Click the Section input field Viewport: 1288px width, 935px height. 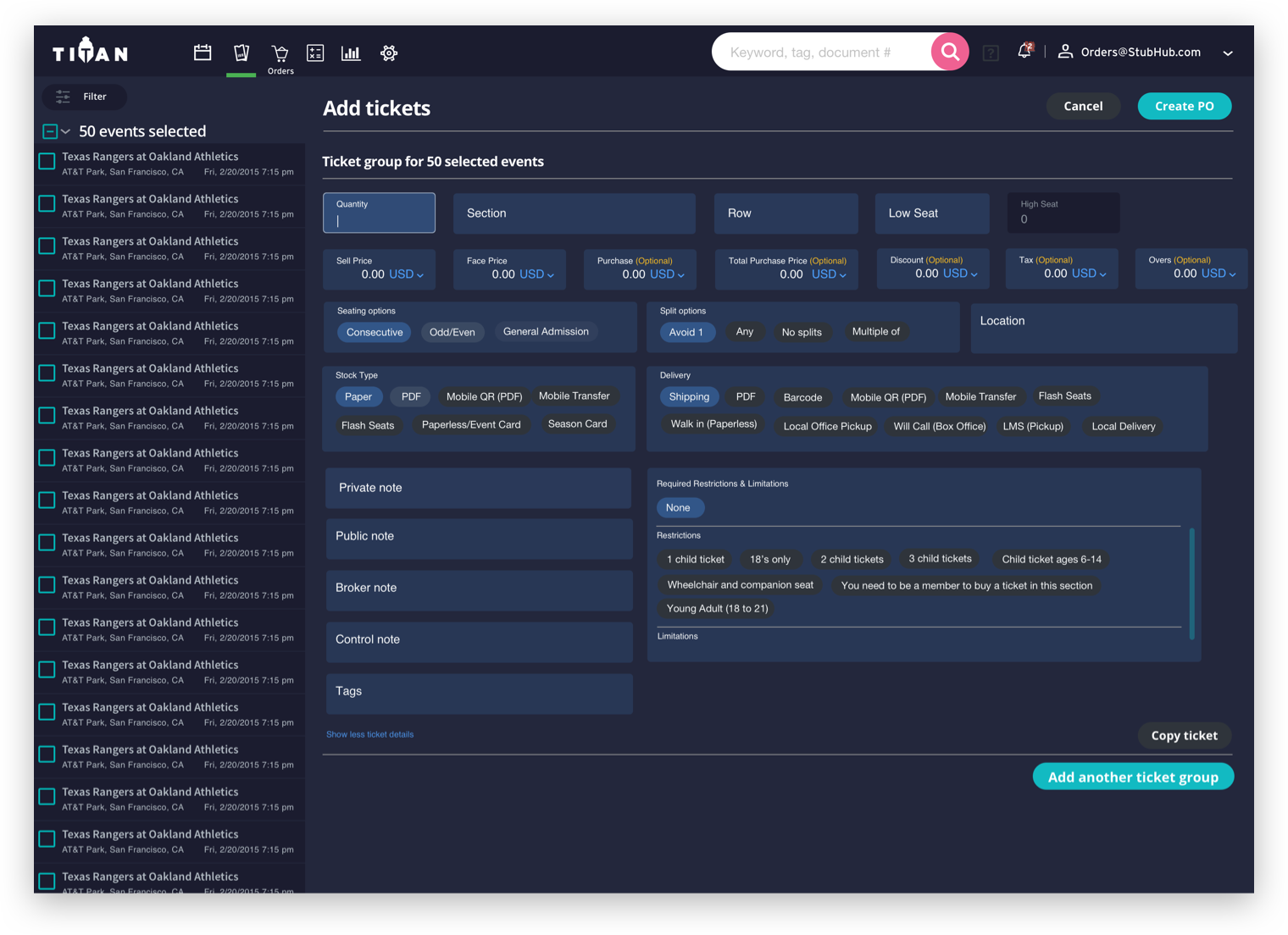pyautogui.click(x=575, y=213)
